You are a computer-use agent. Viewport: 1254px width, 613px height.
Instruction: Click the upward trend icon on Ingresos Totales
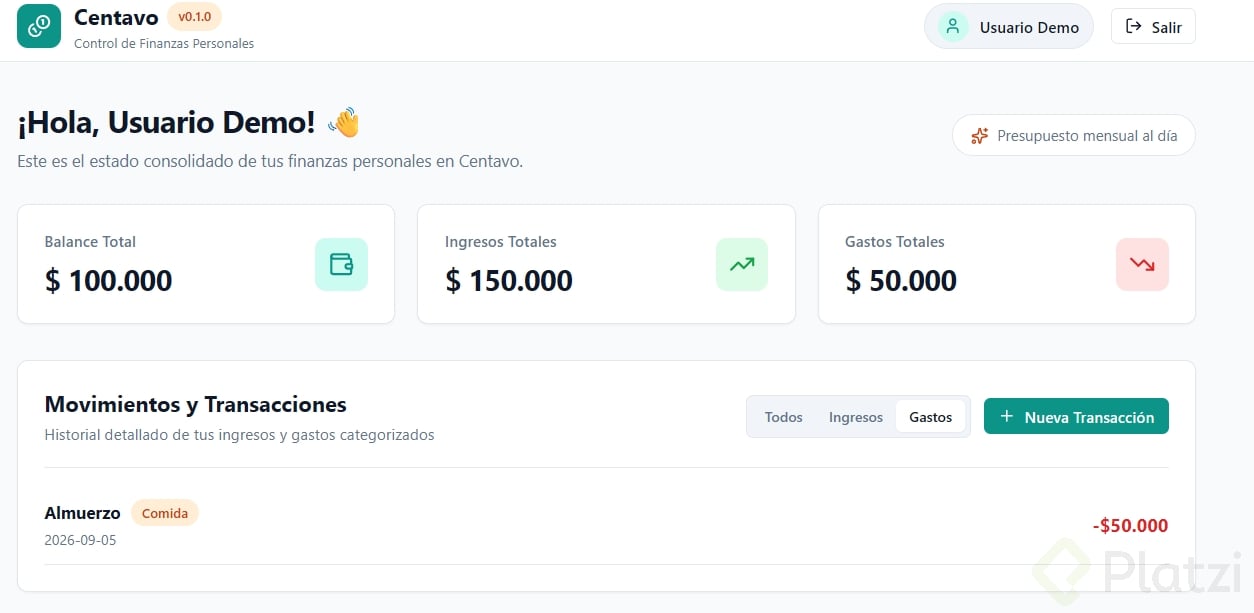tap(742, 264)
